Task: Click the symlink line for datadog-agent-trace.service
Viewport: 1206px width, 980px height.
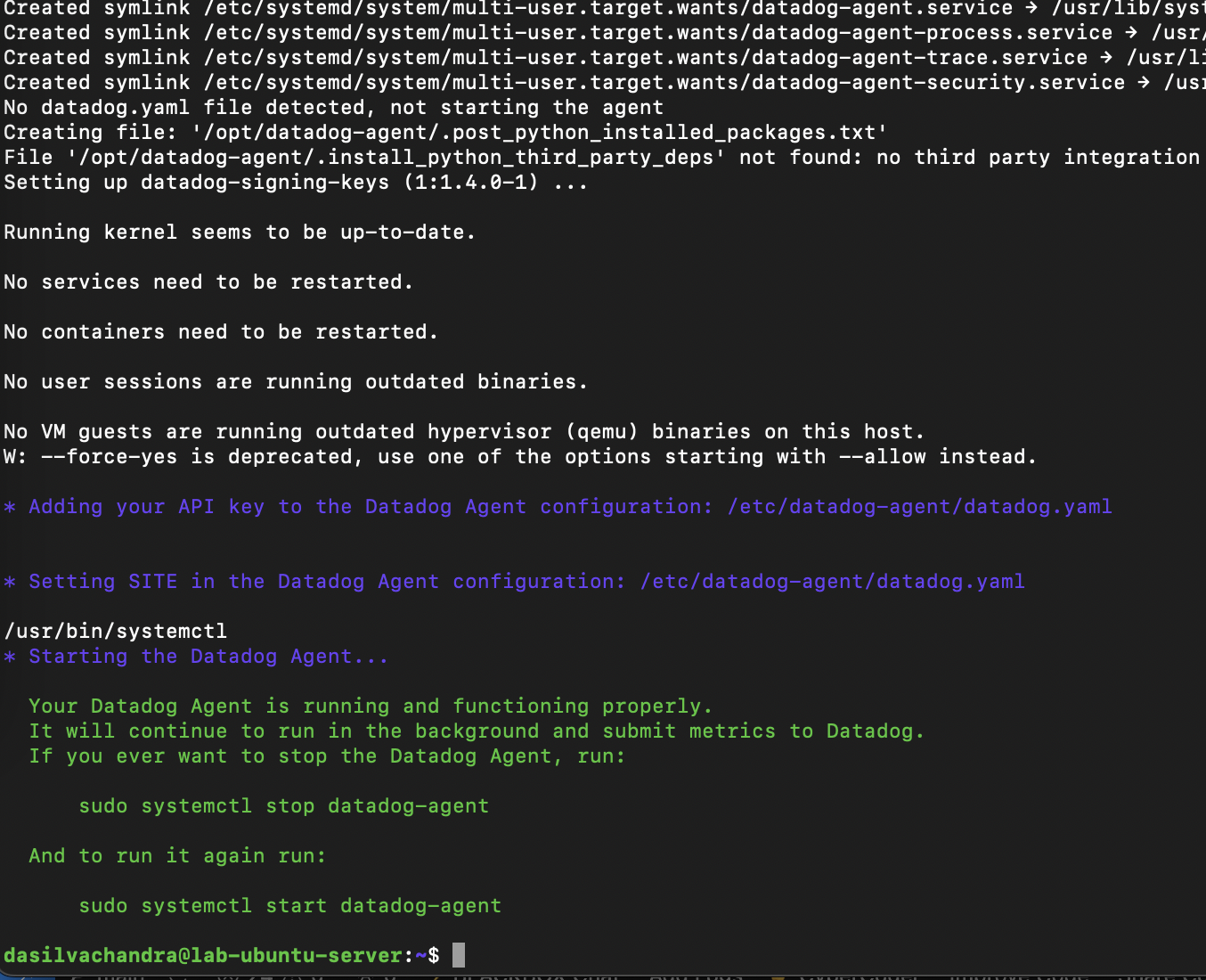Action: (603, 58)
